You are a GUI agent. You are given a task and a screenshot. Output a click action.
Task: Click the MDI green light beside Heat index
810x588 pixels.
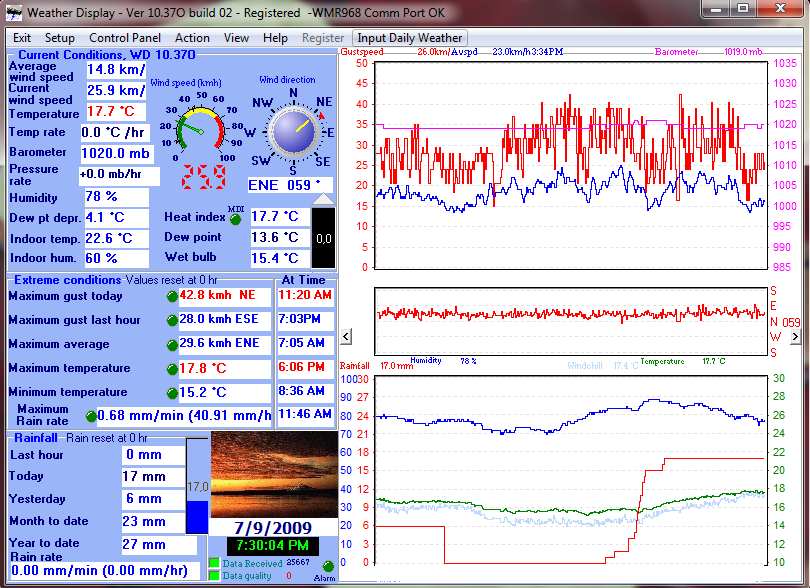236,218
